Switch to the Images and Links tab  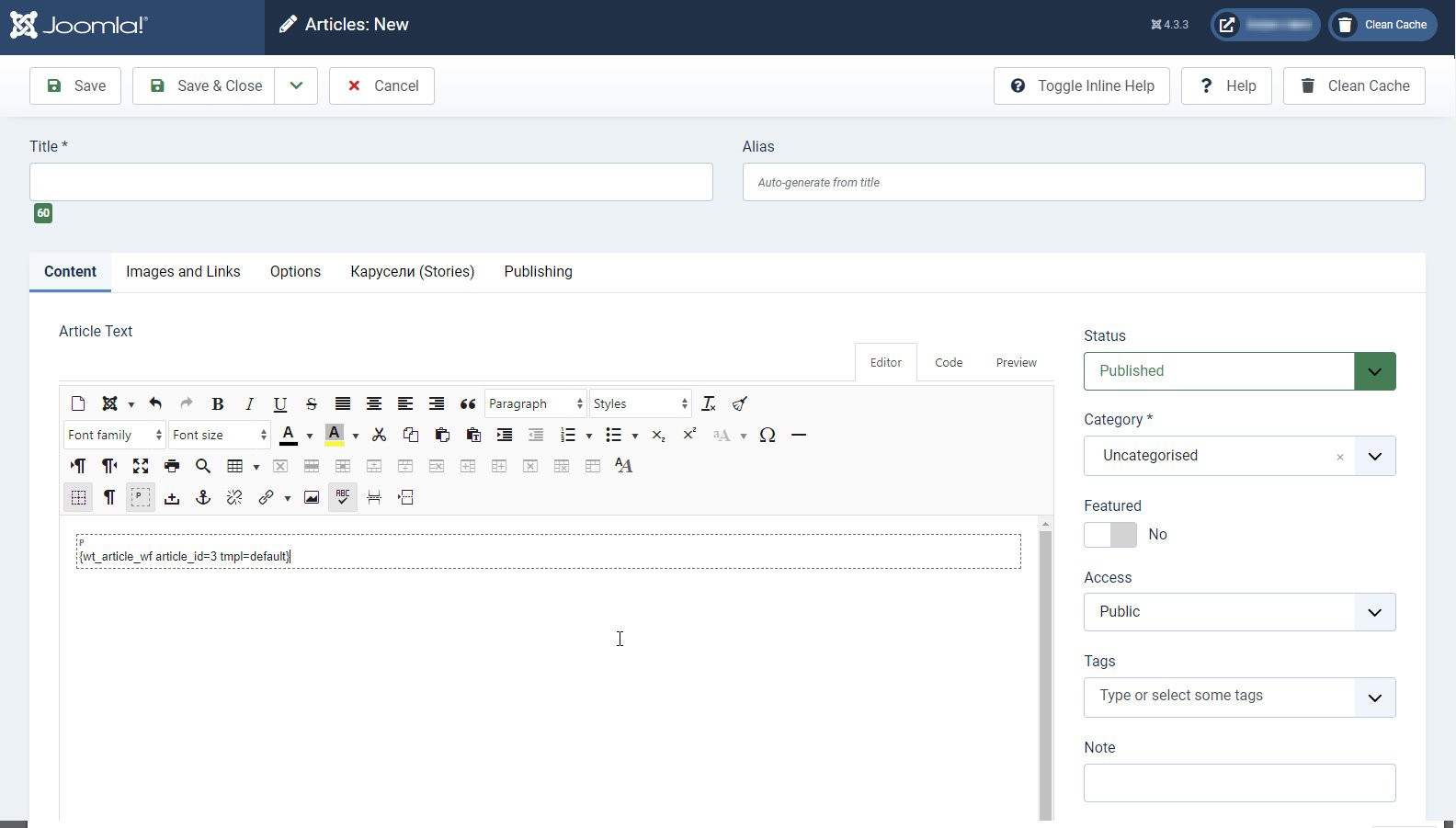[x=183, y=272]
